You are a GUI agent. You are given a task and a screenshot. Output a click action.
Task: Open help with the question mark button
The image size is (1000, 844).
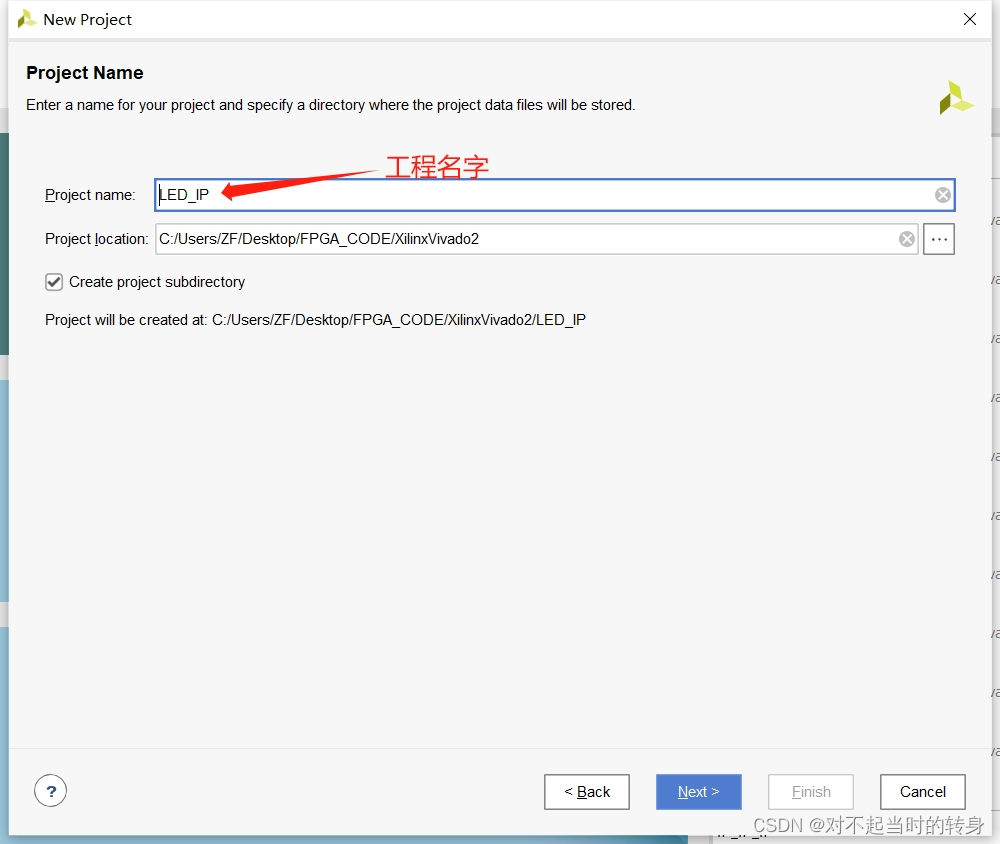click(x=50, y=791)
